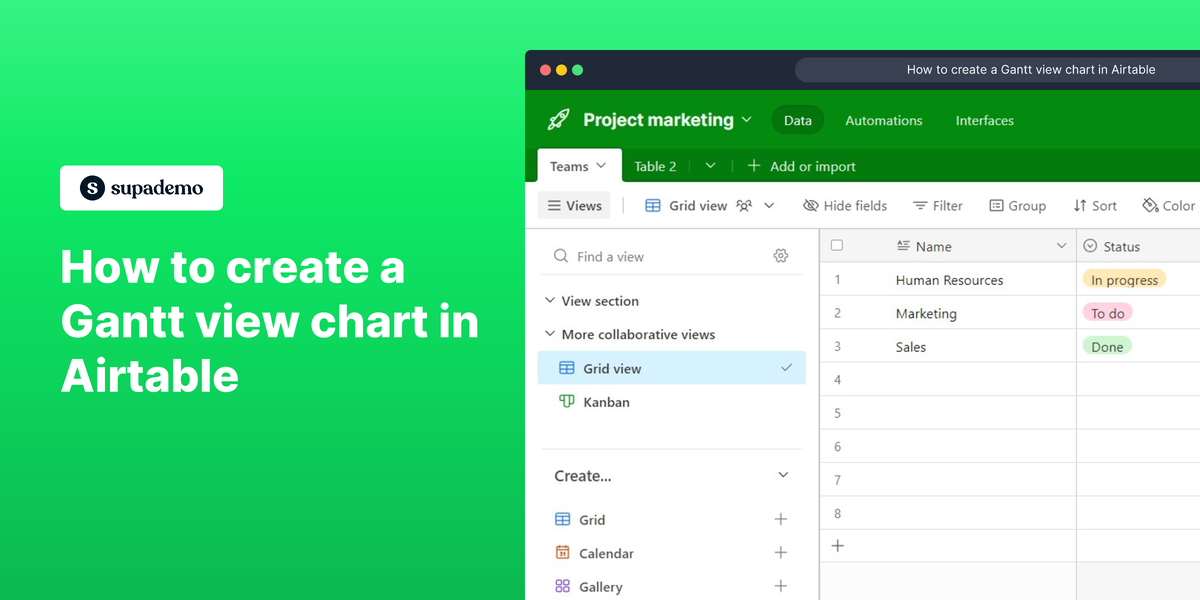Open view sidebar settings gear
Screen dimensions: 1200x600
click(x=781, y=256)
